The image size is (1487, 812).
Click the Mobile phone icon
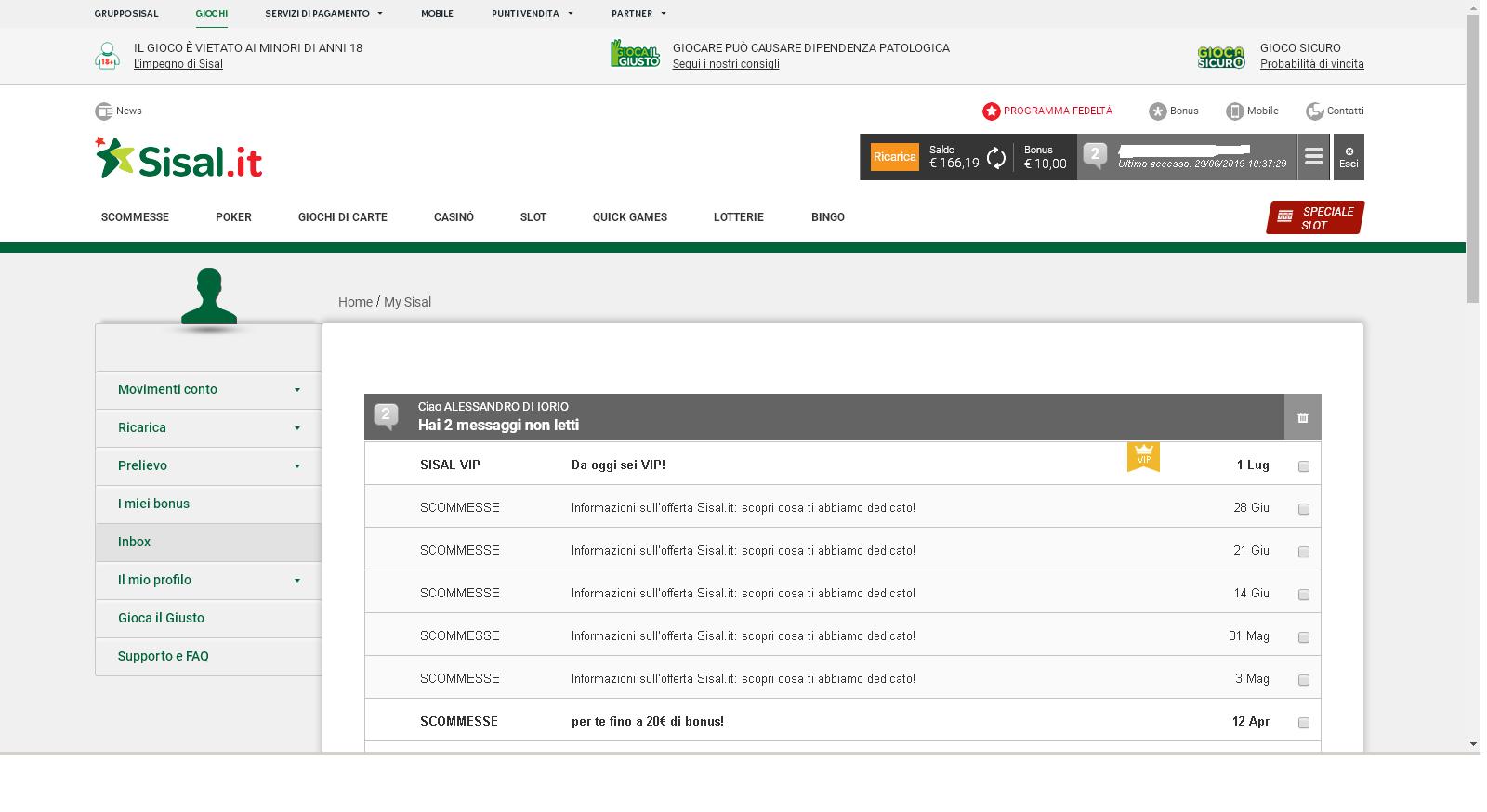coord(1235,111)
